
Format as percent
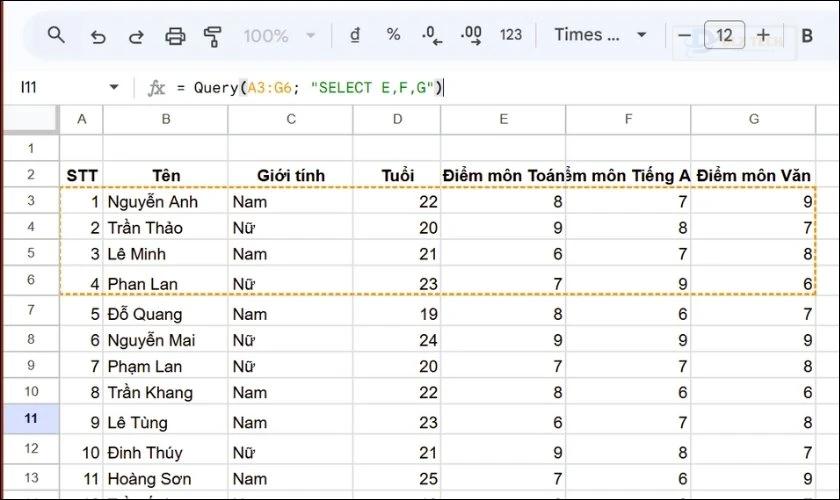[x=393, y=35]
